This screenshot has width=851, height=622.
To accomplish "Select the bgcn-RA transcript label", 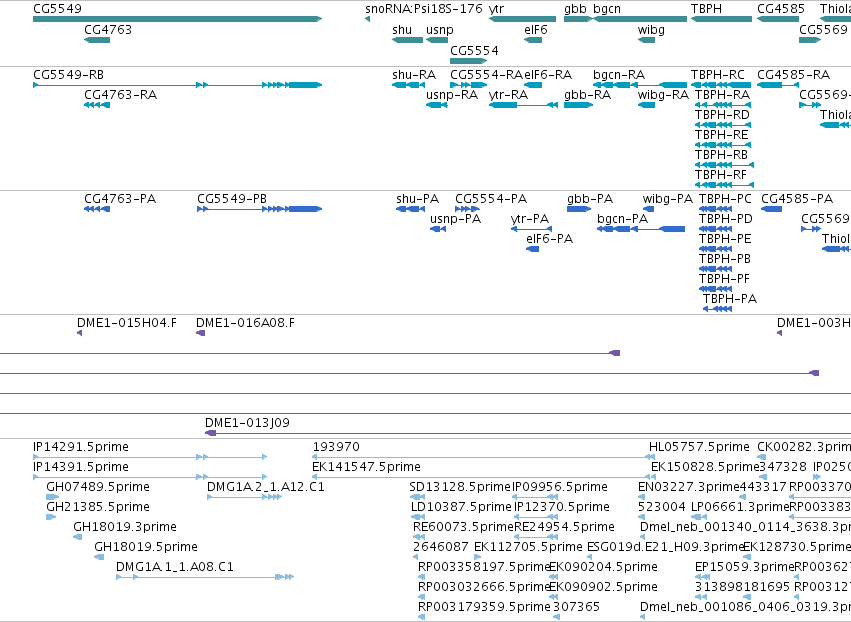I will coord(619,75).
